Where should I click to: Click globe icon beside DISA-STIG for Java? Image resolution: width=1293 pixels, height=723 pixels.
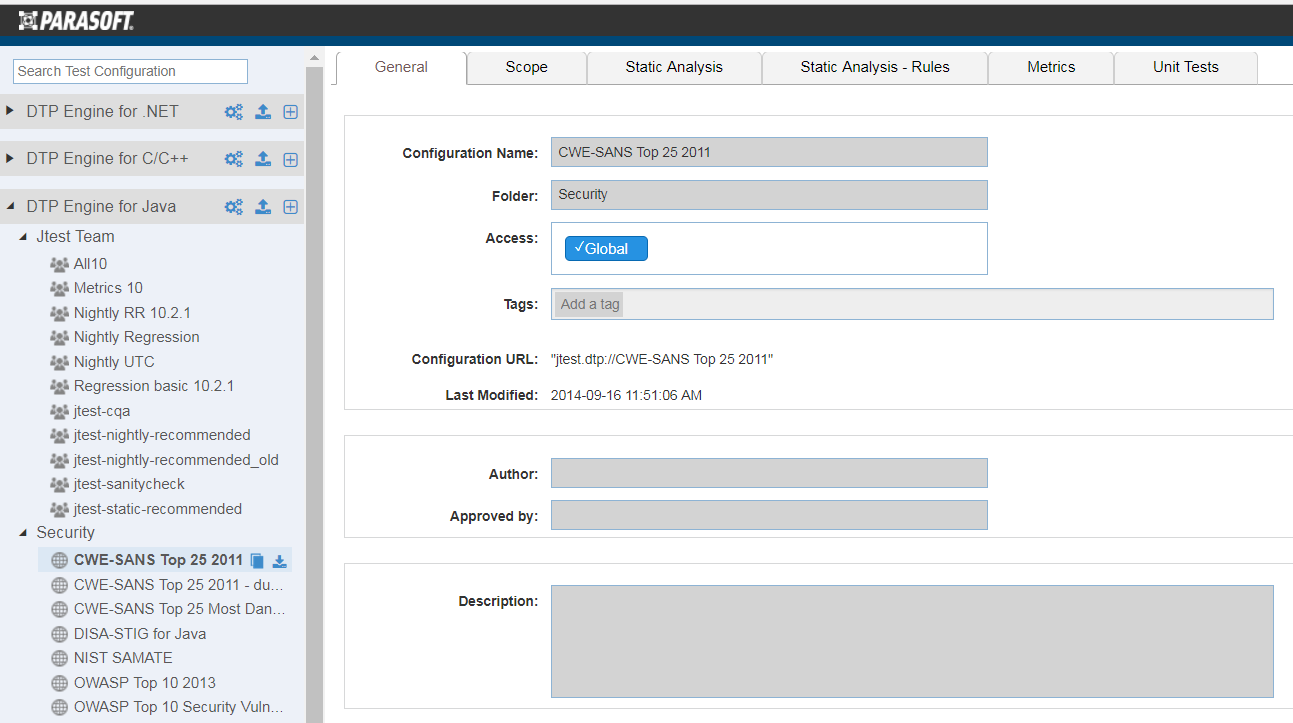click(x=59, y=634)
